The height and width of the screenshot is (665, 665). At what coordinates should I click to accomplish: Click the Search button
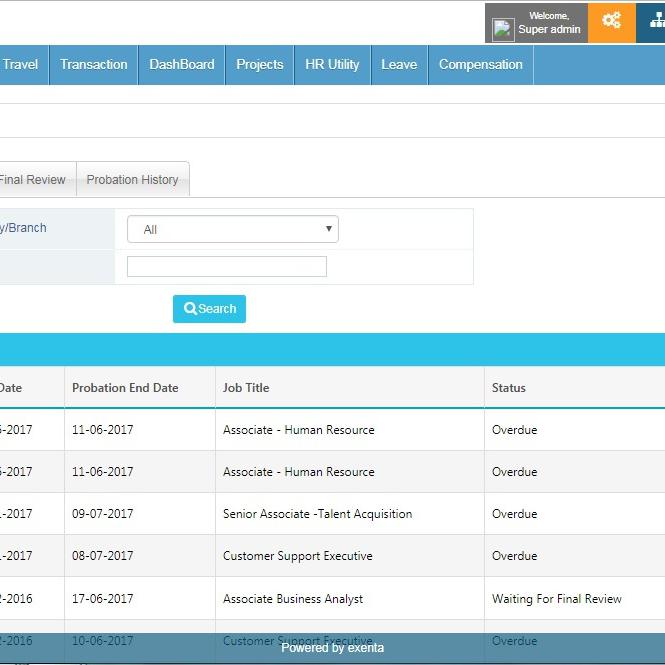(x=209, y=309)
